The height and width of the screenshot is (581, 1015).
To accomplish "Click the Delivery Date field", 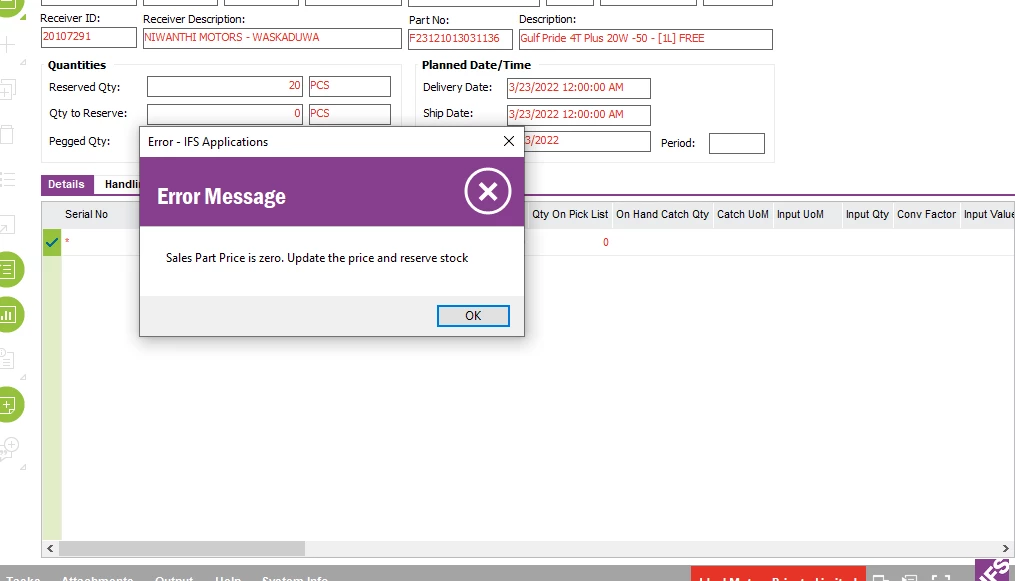I will 579,88.
